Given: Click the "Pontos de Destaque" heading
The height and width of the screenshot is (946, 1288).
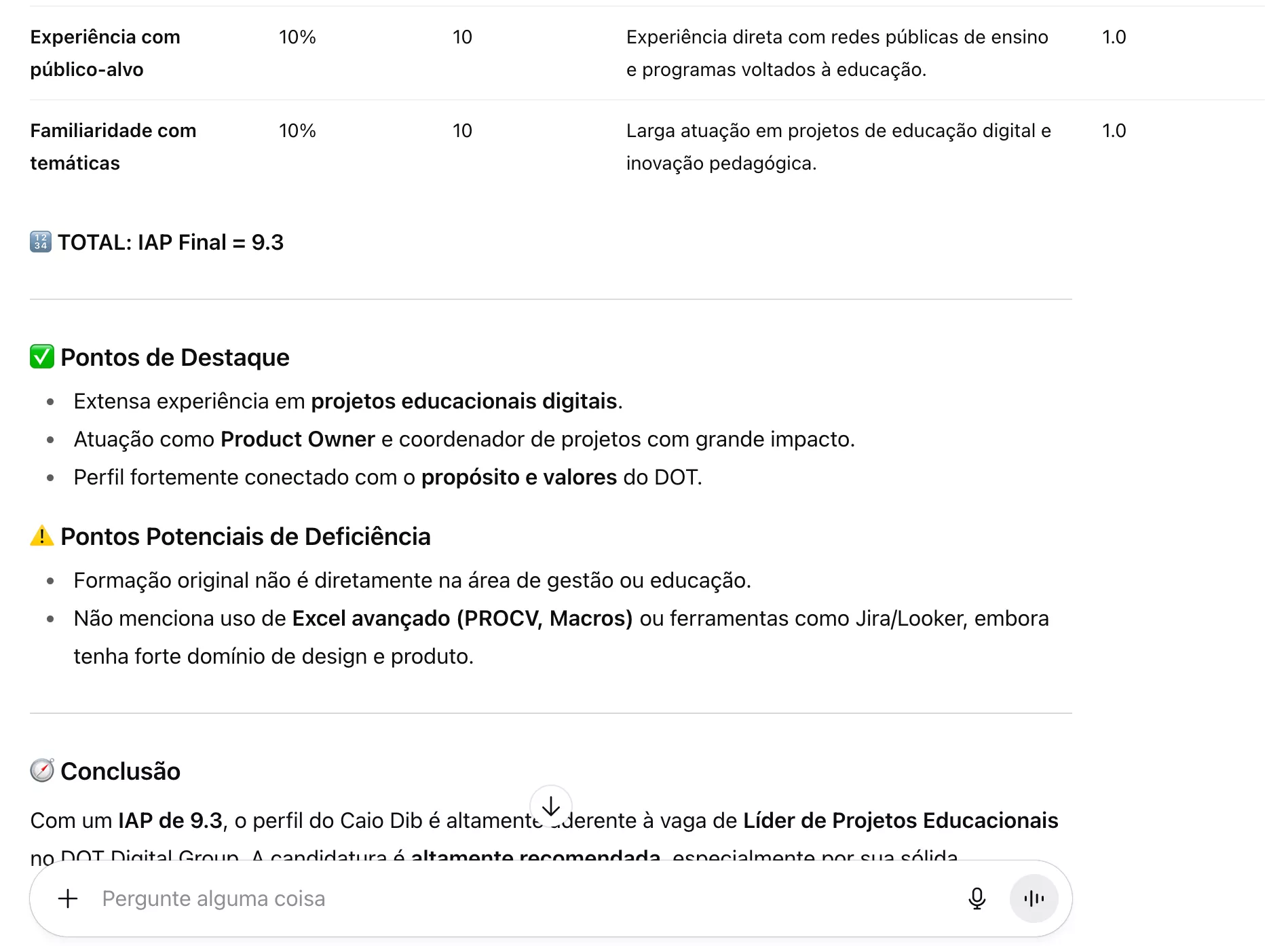Looking at the screenshot, I should point(174,358).
